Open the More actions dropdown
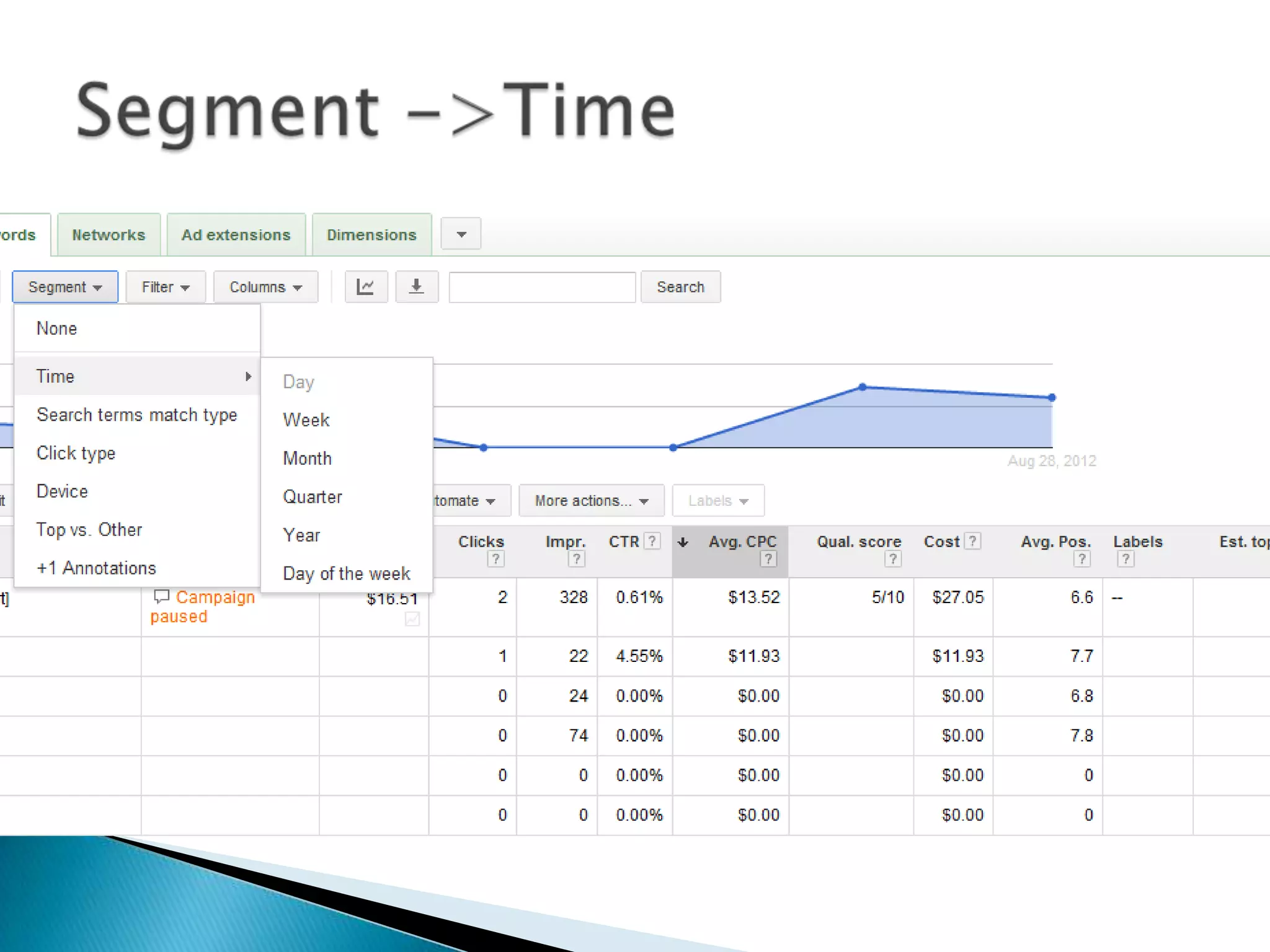This screenshot has width=1270, height=952. tap(591, 501)
